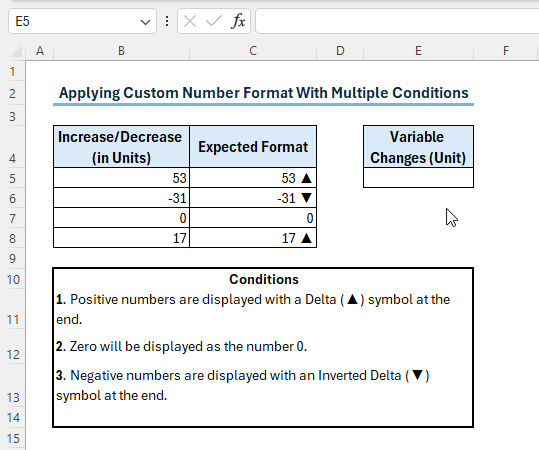539x450 pixels.
Task: Select column D header
Action: [x=340, y=51]
